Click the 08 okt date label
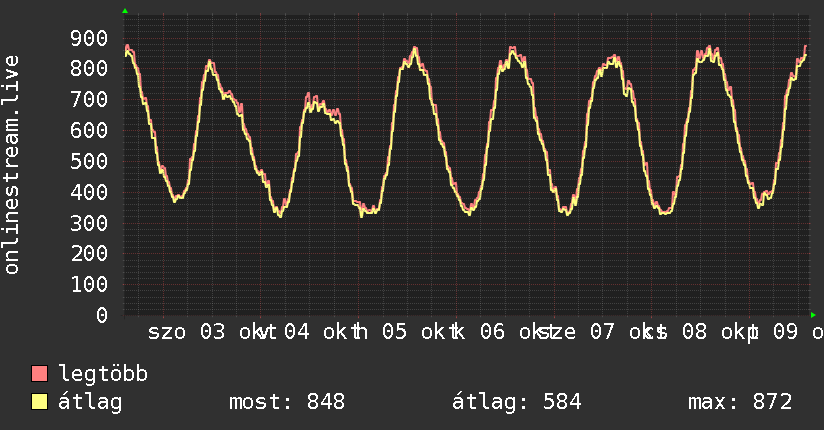 (714, 332)
